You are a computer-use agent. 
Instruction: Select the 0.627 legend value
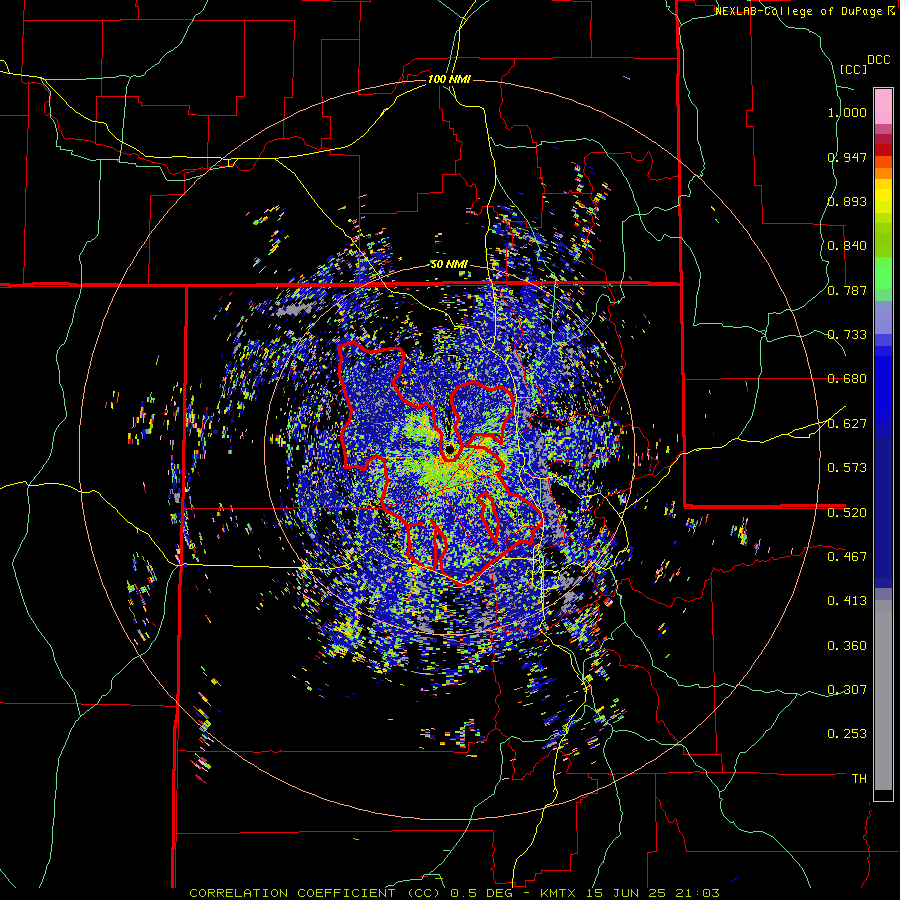click(847, 424)
